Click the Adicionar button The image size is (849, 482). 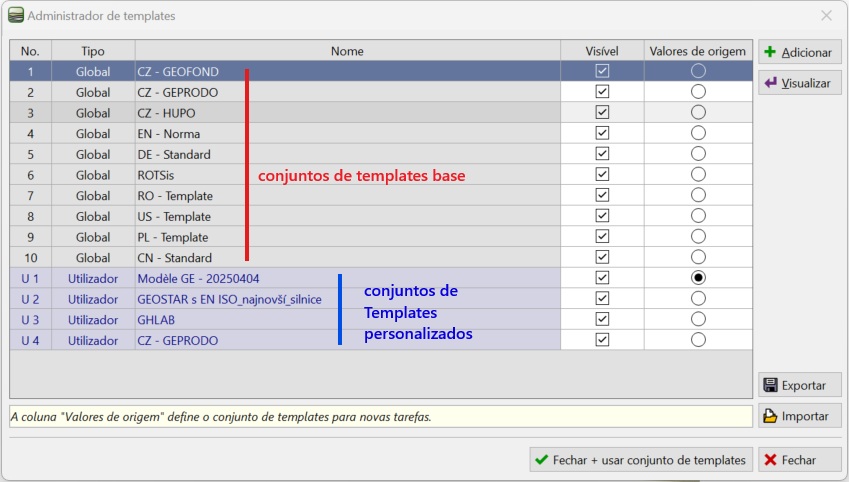click(x=799, y=53)
